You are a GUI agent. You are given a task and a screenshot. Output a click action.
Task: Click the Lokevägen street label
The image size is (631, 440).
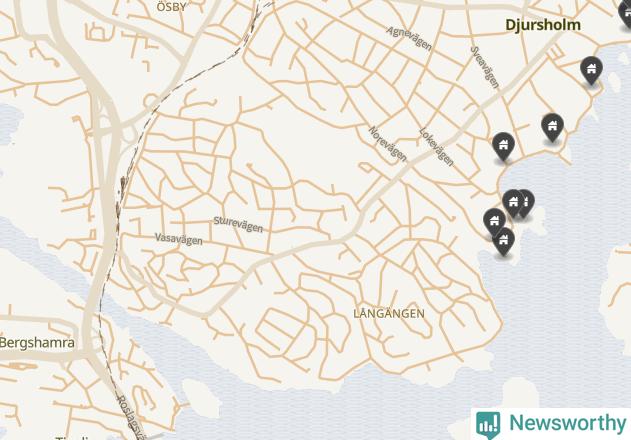pyautogui.click(x=436, y=147)
